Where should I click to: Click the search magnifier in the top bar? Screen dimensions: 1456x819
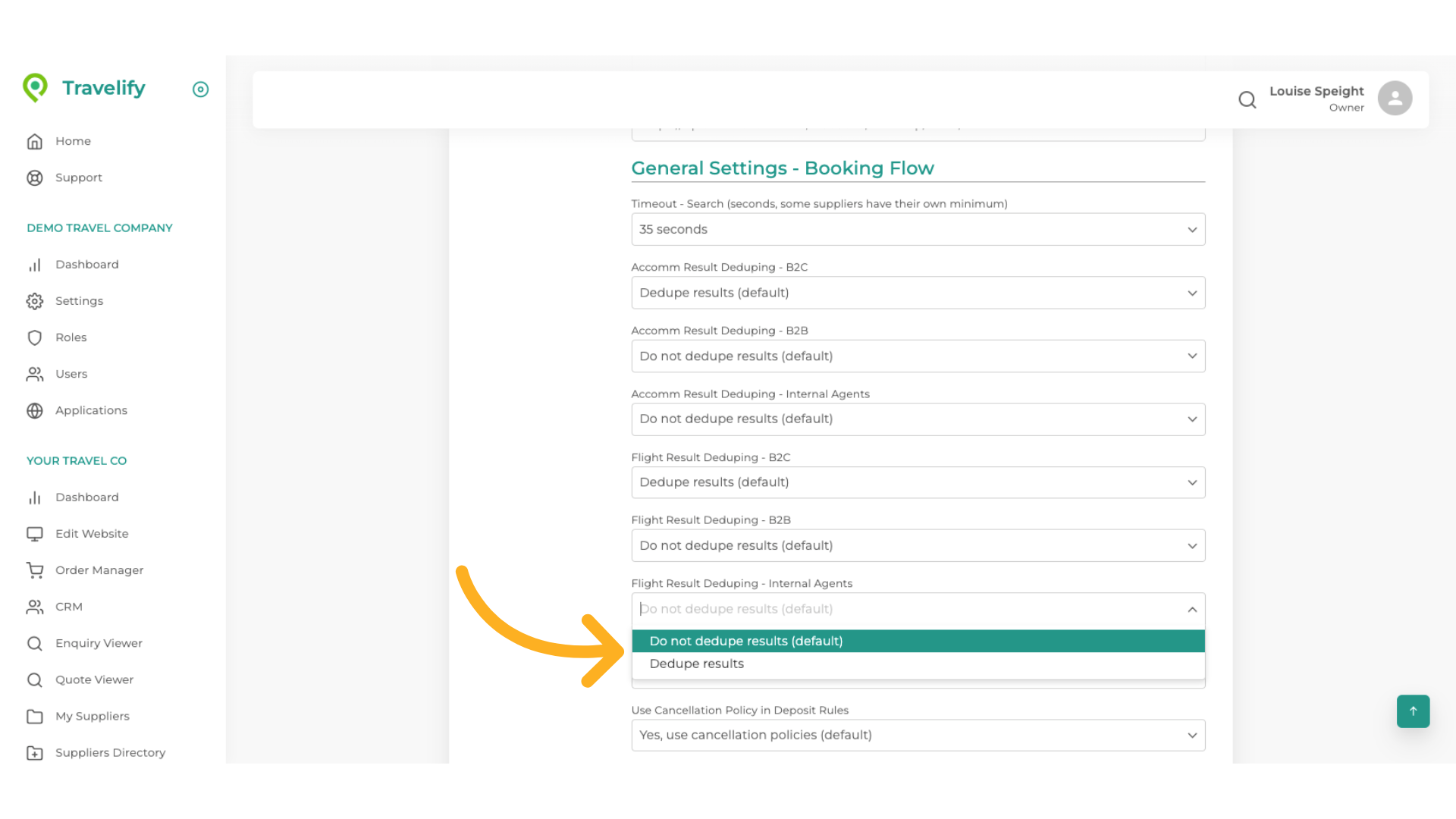[1247, 99]
